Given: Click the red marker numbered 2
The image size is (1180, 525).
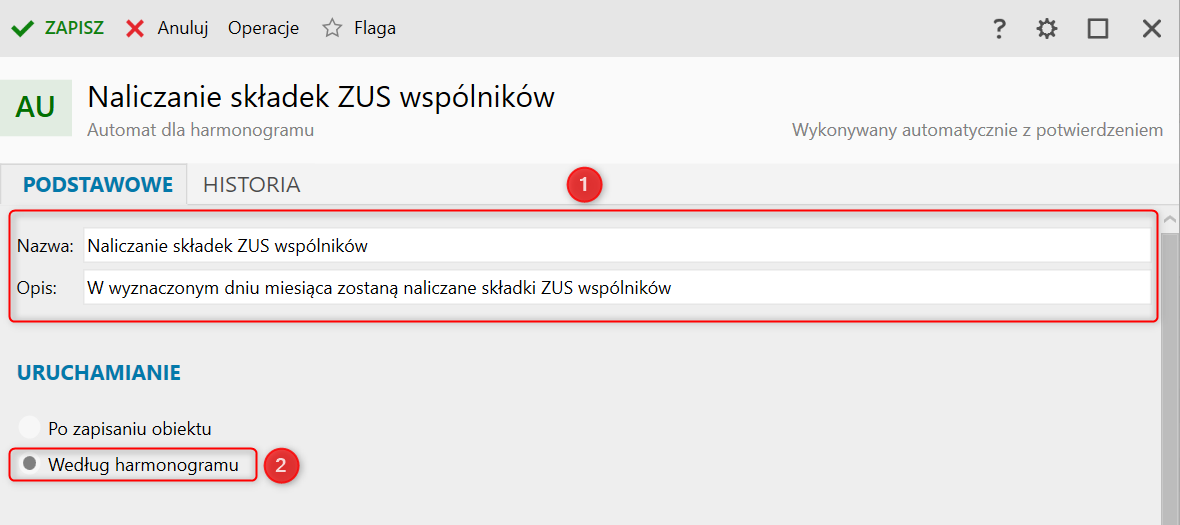Looking at the screenshot, I should point(281,465).
